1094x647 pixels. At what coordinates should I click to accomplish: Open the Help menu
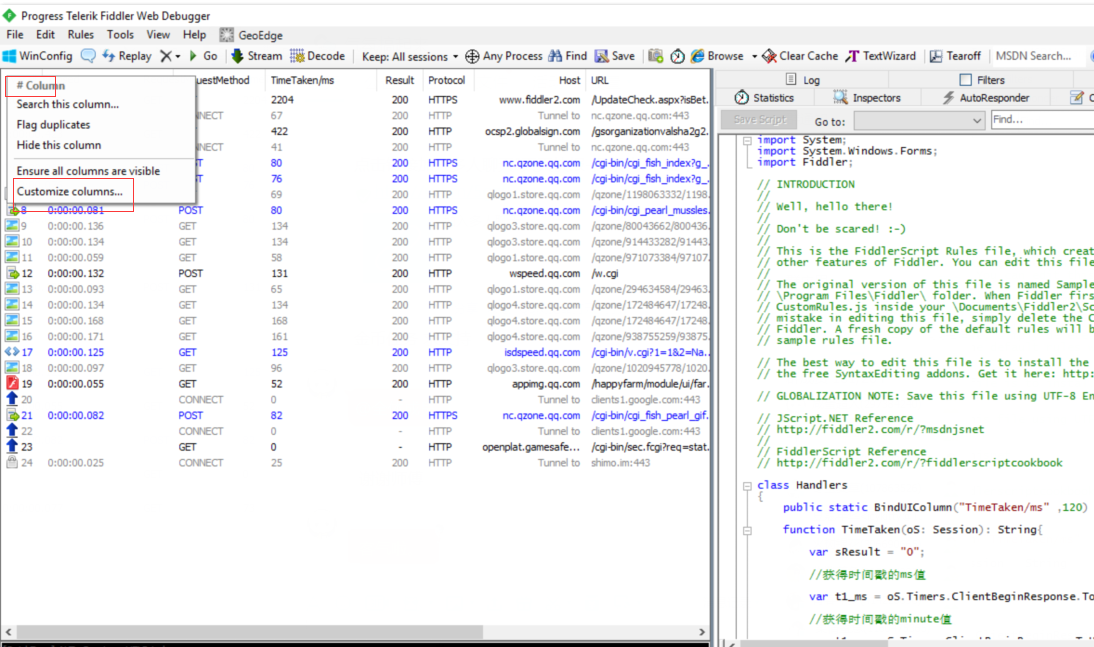tap(194, 35)
